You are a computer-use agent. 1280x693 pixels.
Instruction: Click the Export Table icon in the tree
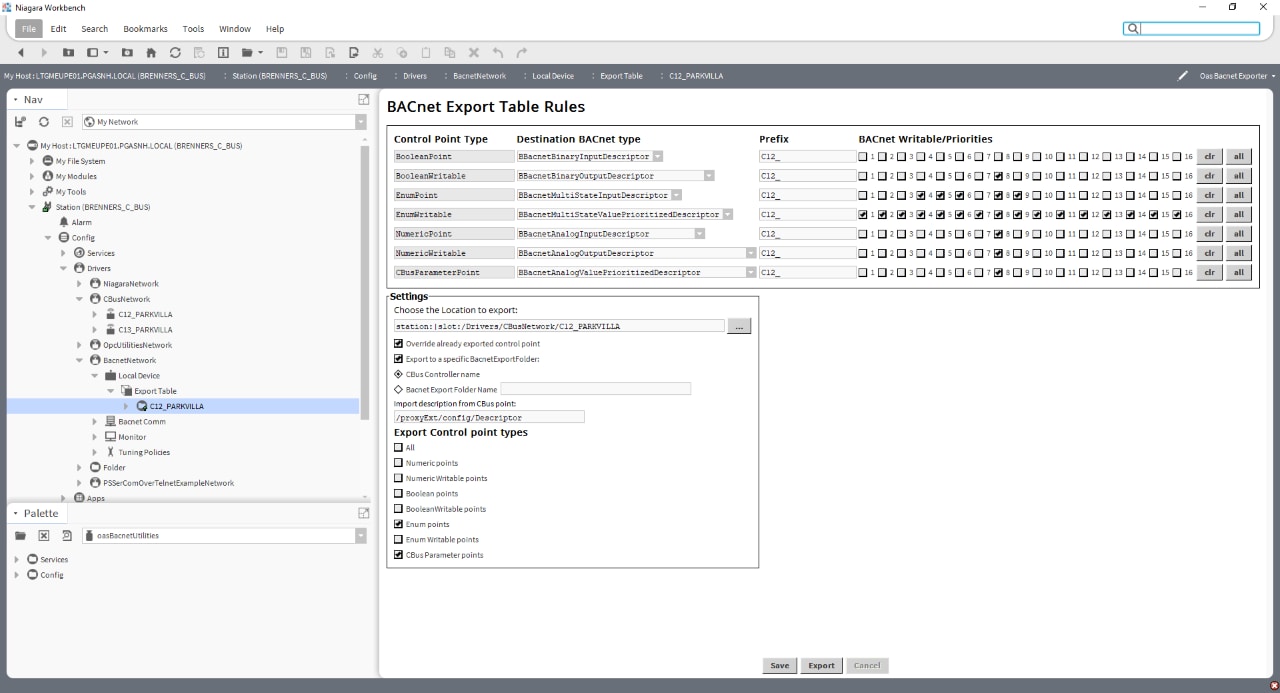tap(126, 391)
